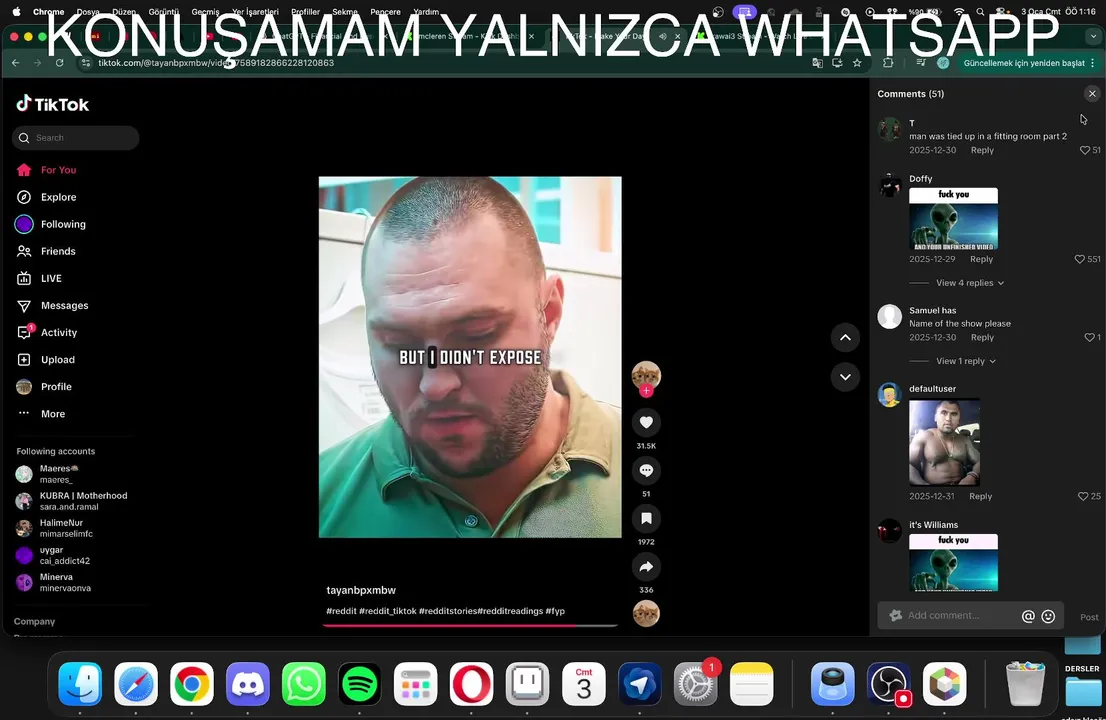
Task: Go to the next video
Action: pyautogui.click(x=845, y=377)
